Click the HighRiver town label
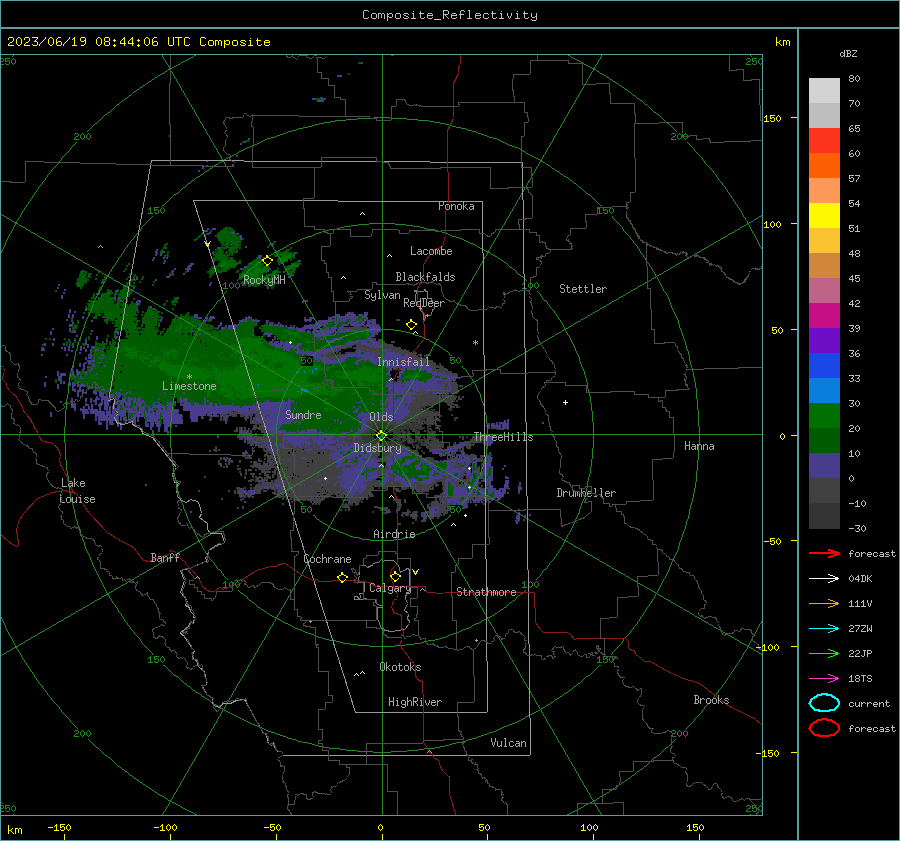Viewport: 900px width, 841px height. click(415, 702)
